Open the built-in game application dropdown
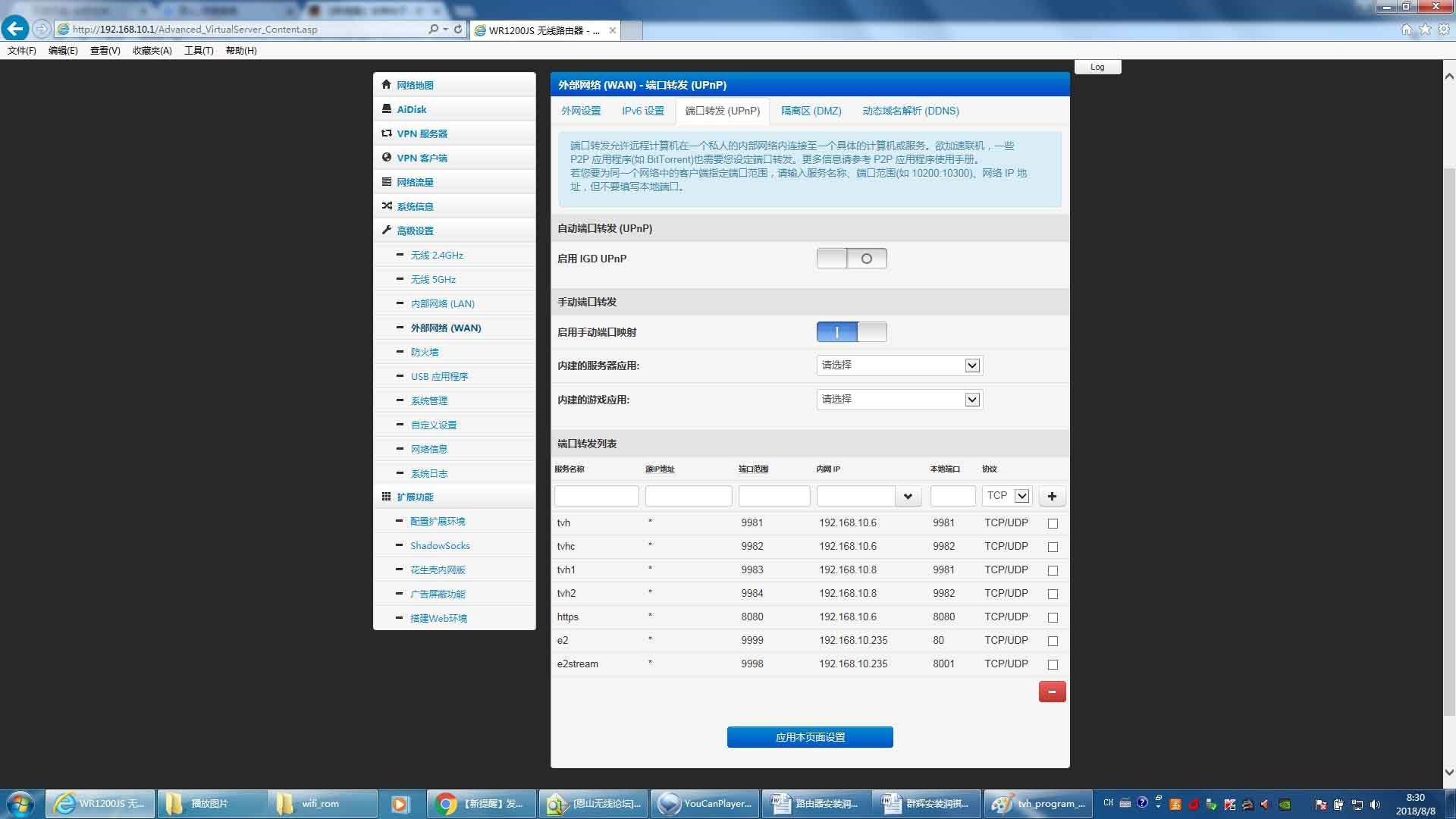 click(x=971, y=399)
